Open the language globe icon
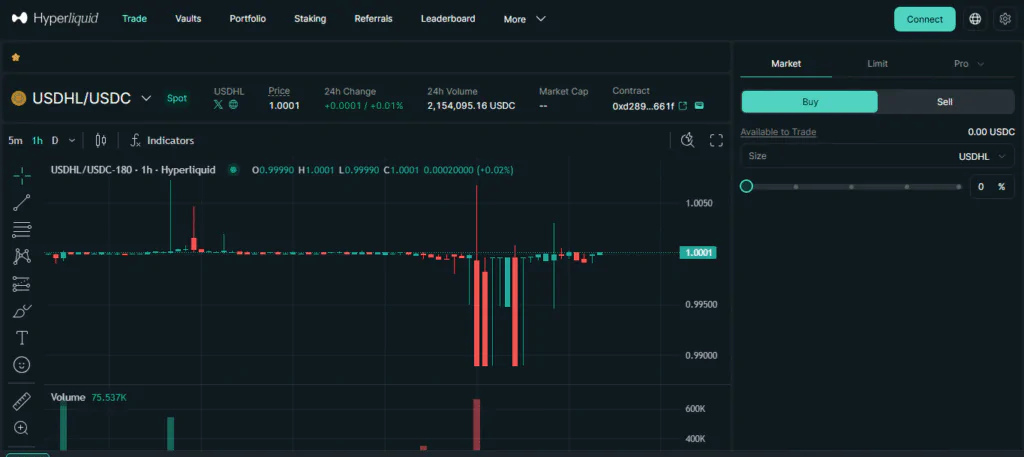 975,19
